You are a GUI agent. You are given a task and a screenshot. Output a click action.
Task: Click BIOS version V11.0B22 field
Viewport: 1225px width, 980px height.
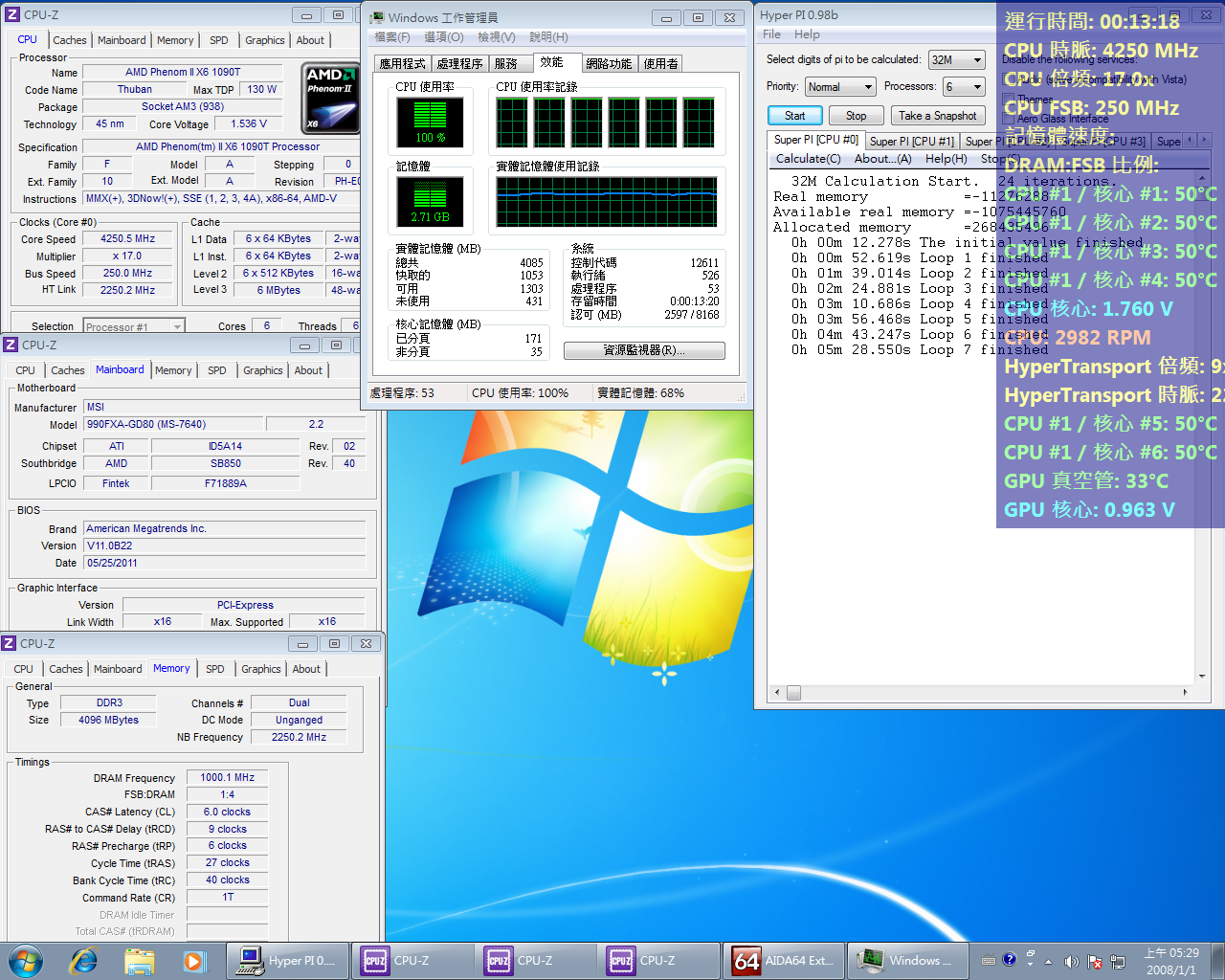225,546
